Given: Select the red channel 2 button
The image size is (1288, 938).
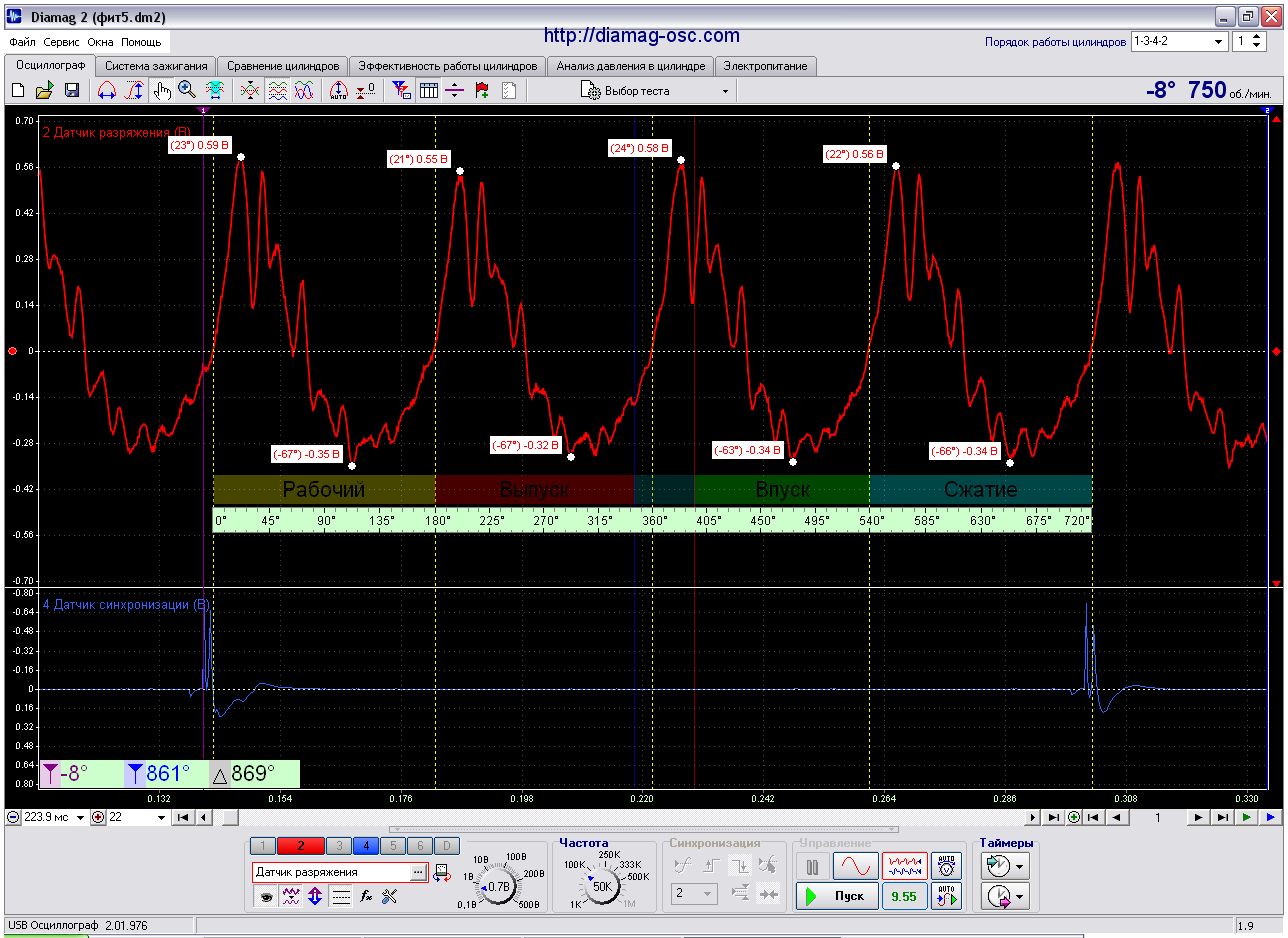Looking at the screenshot, I should [x=301, y=846].
